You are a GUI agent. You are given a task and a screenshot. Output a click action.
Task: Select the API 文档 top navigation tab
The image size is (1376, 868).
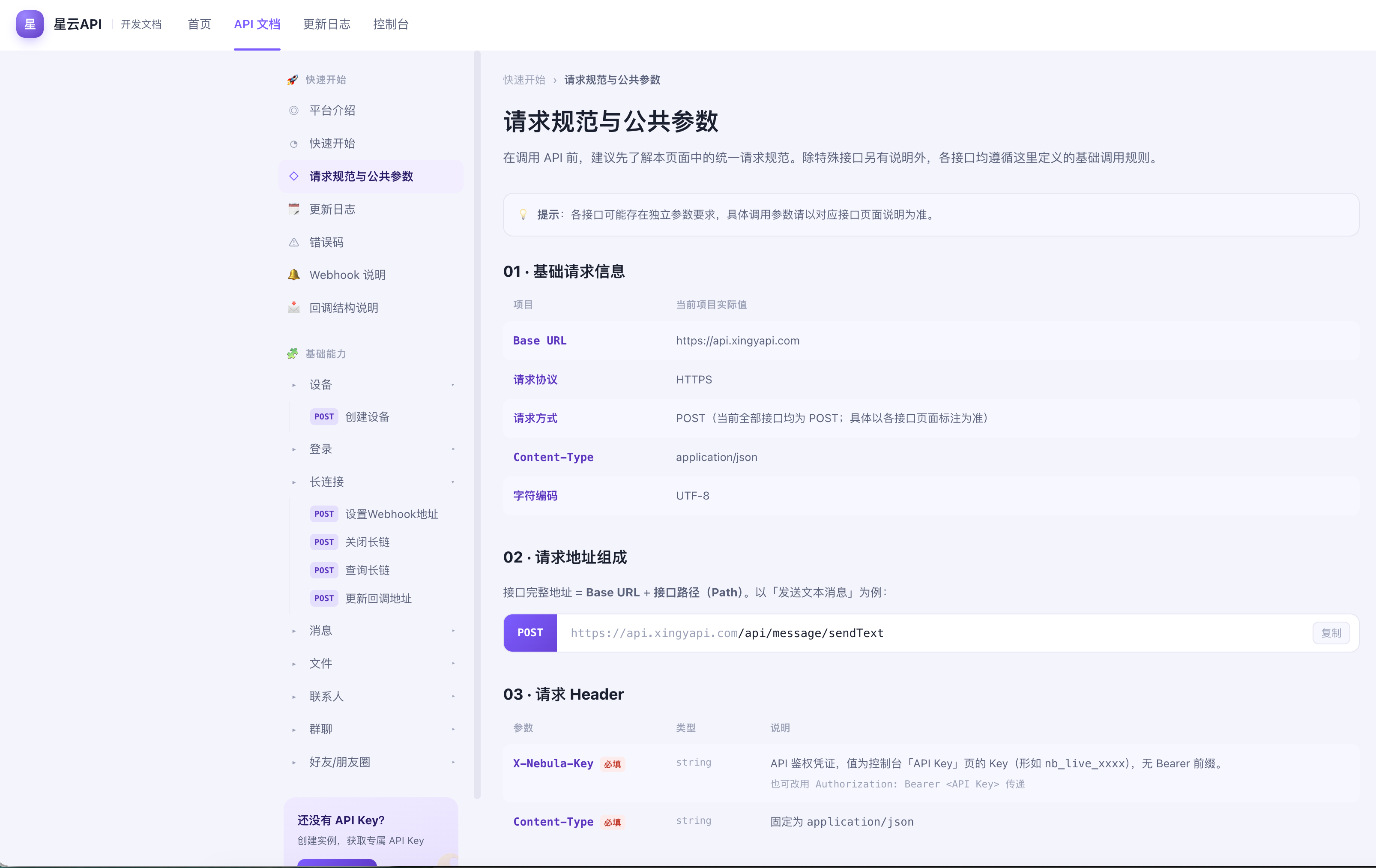click(257, 24)
